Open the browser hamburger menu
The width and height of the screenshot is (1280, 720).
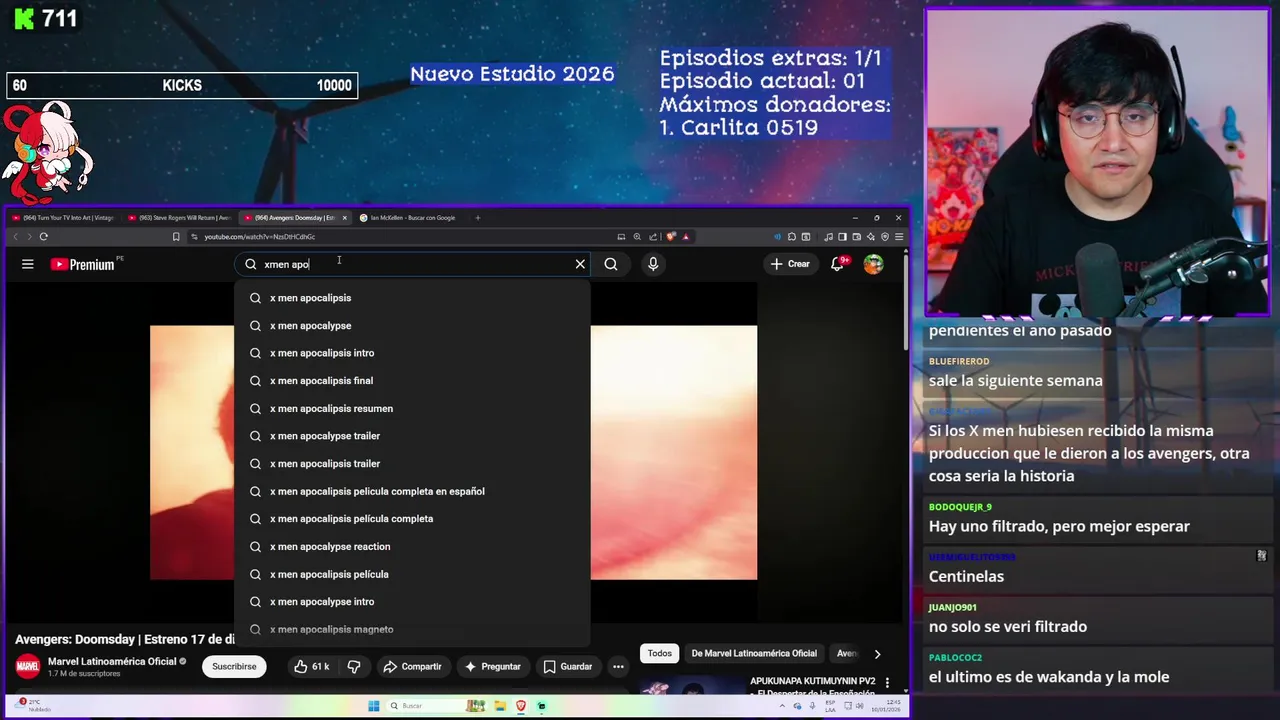tap(899, 237)
